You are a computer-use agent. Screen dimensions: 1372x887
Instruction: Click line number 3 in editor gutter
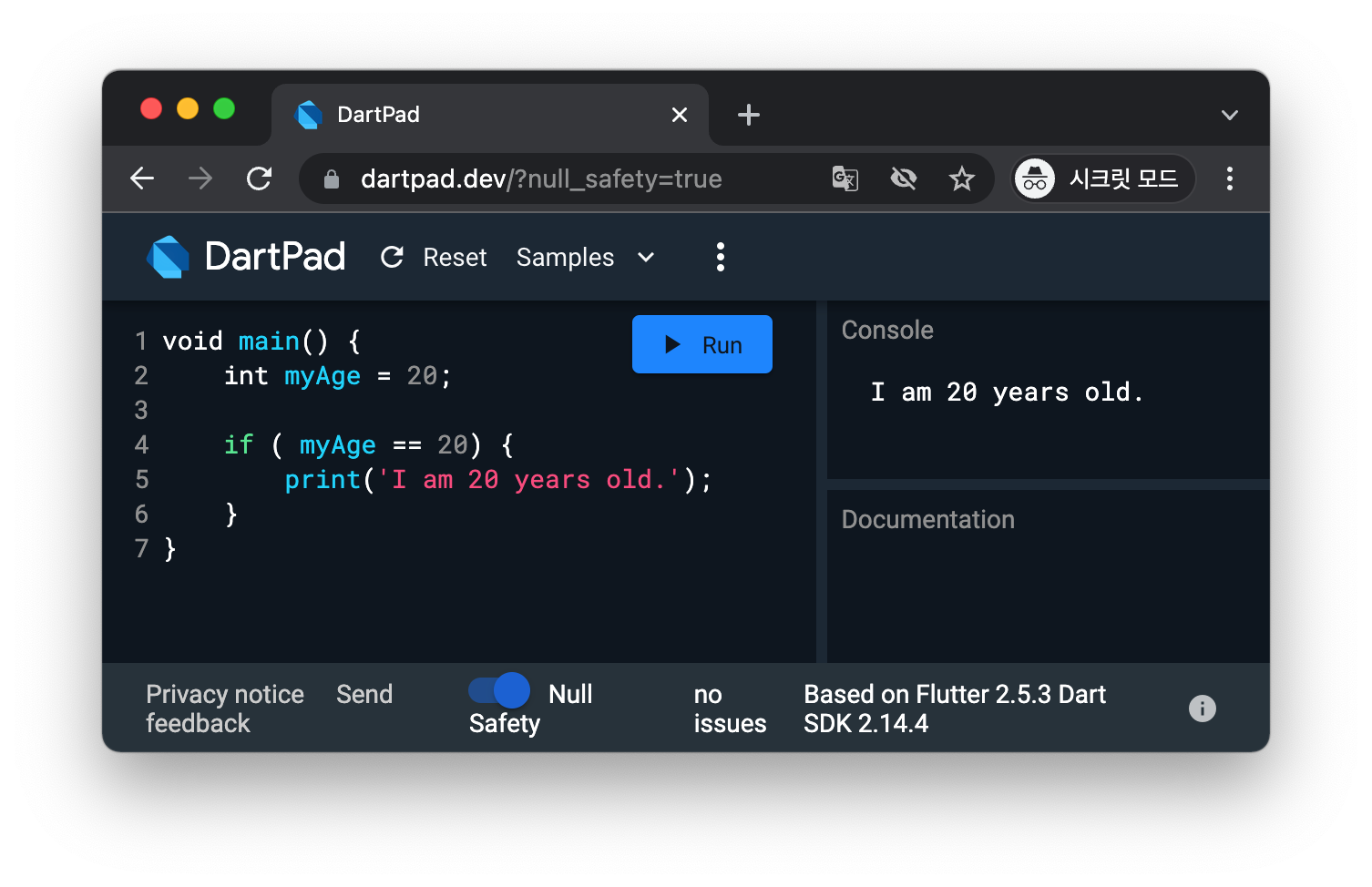point(141,411)
